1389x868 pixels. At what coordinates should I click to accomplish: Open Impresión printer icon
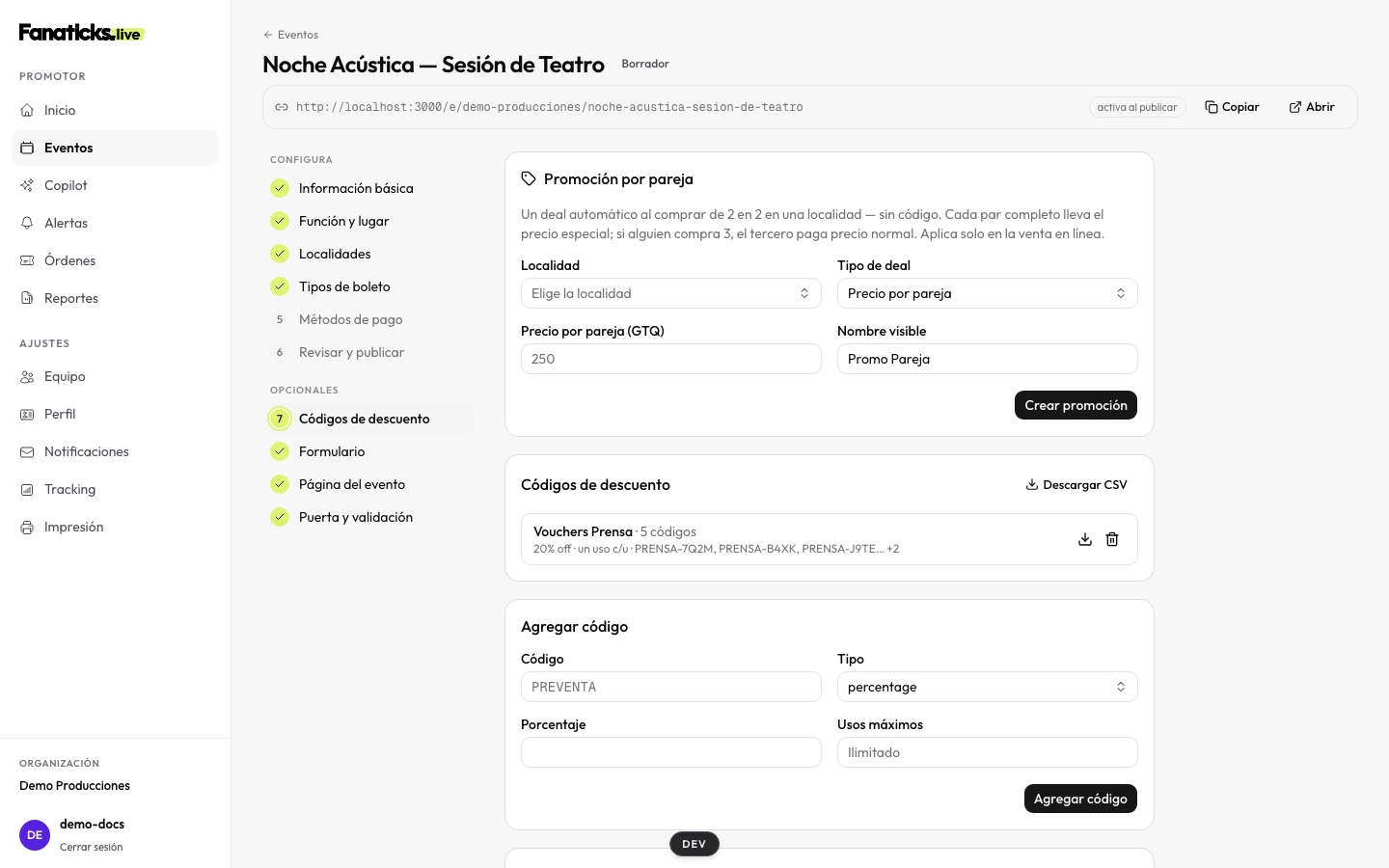[x=27, y=527]
